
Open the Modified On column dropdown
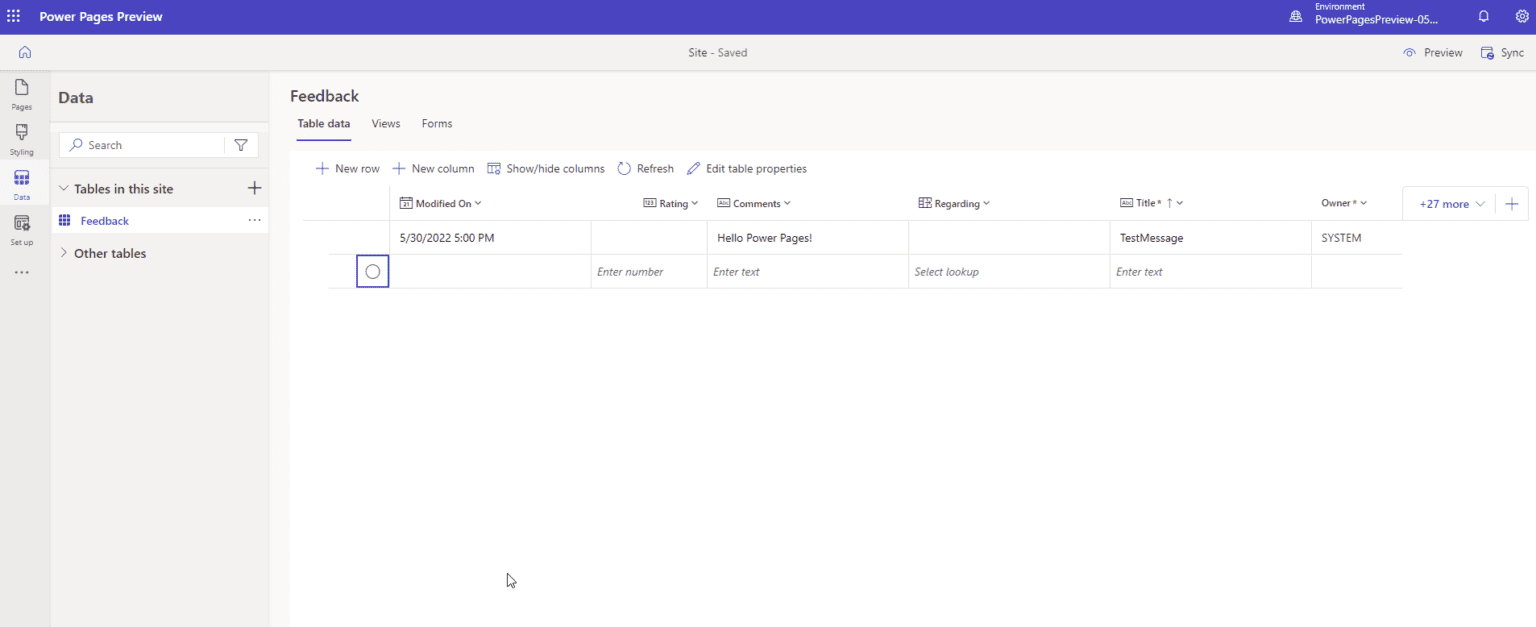pyautogui.click(x=477, y=202)
